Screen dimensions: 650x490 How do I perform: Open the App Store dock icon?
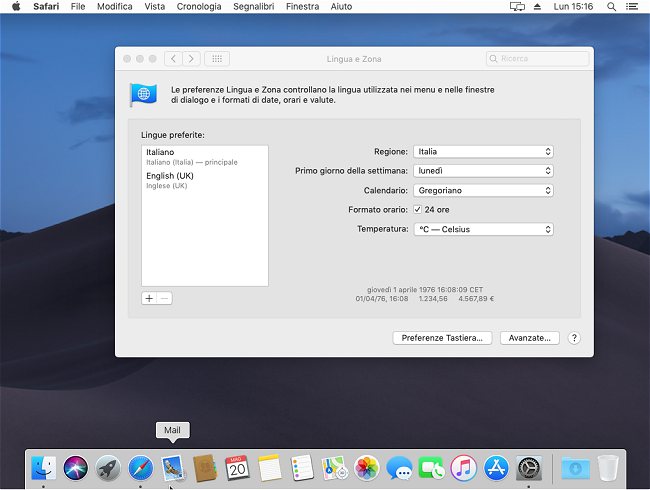point(496,467)
